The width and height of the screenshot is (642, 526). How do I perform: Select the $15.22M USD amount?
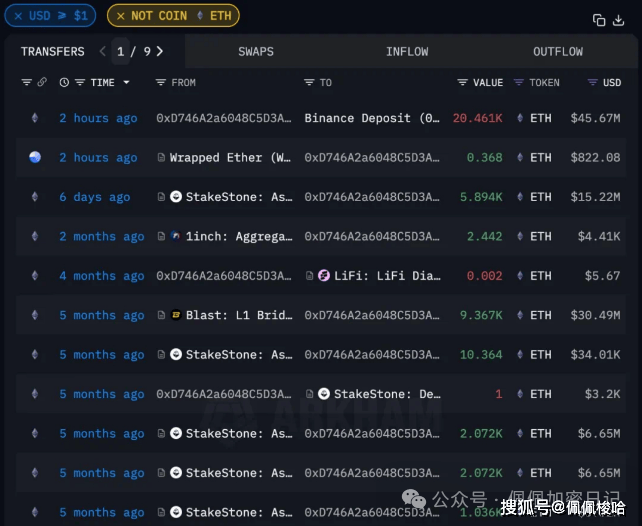click(595, 197)
